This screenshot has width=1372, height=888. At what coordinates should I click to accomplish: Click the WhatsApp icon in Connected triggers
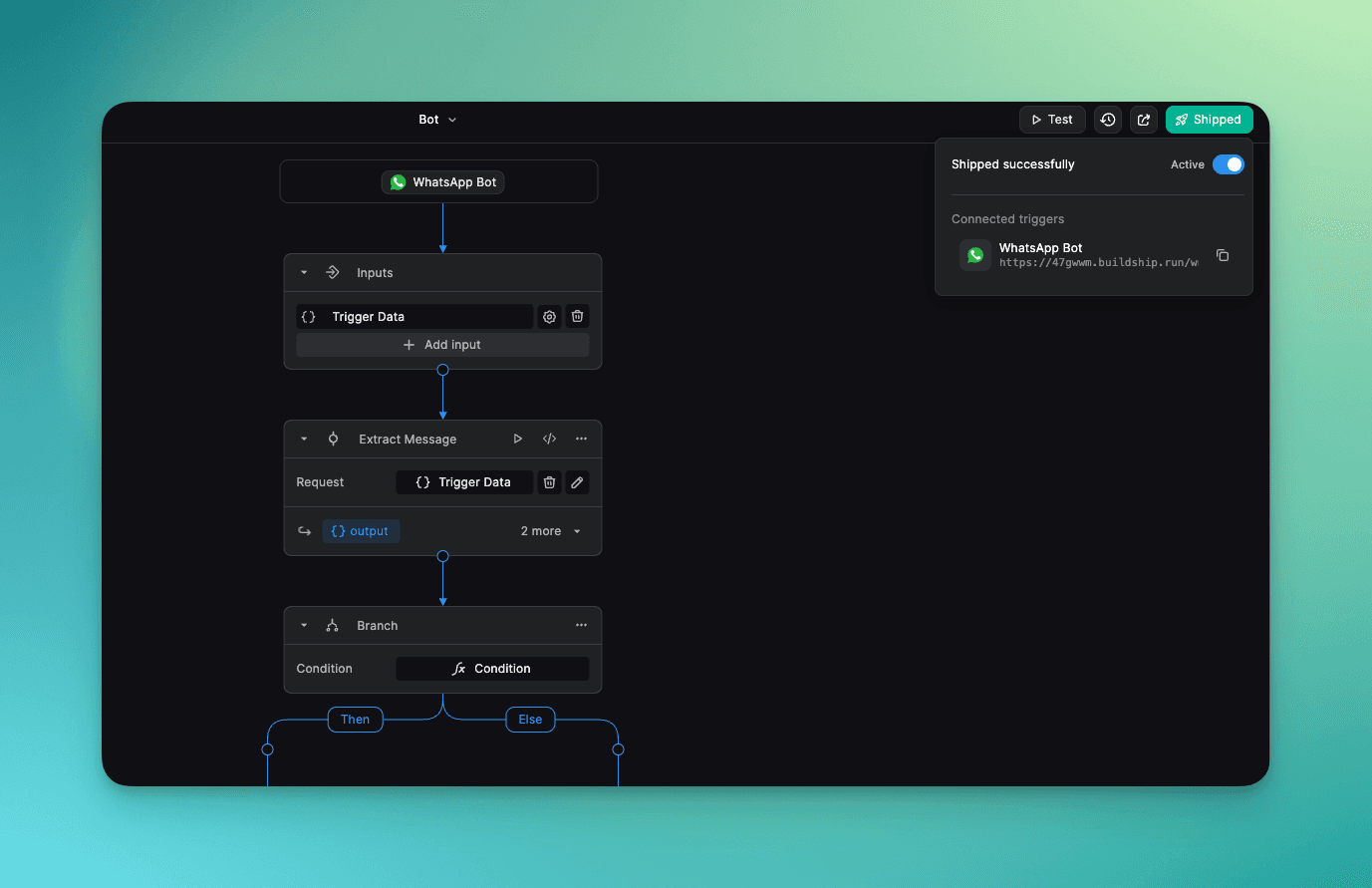point(975,255)
